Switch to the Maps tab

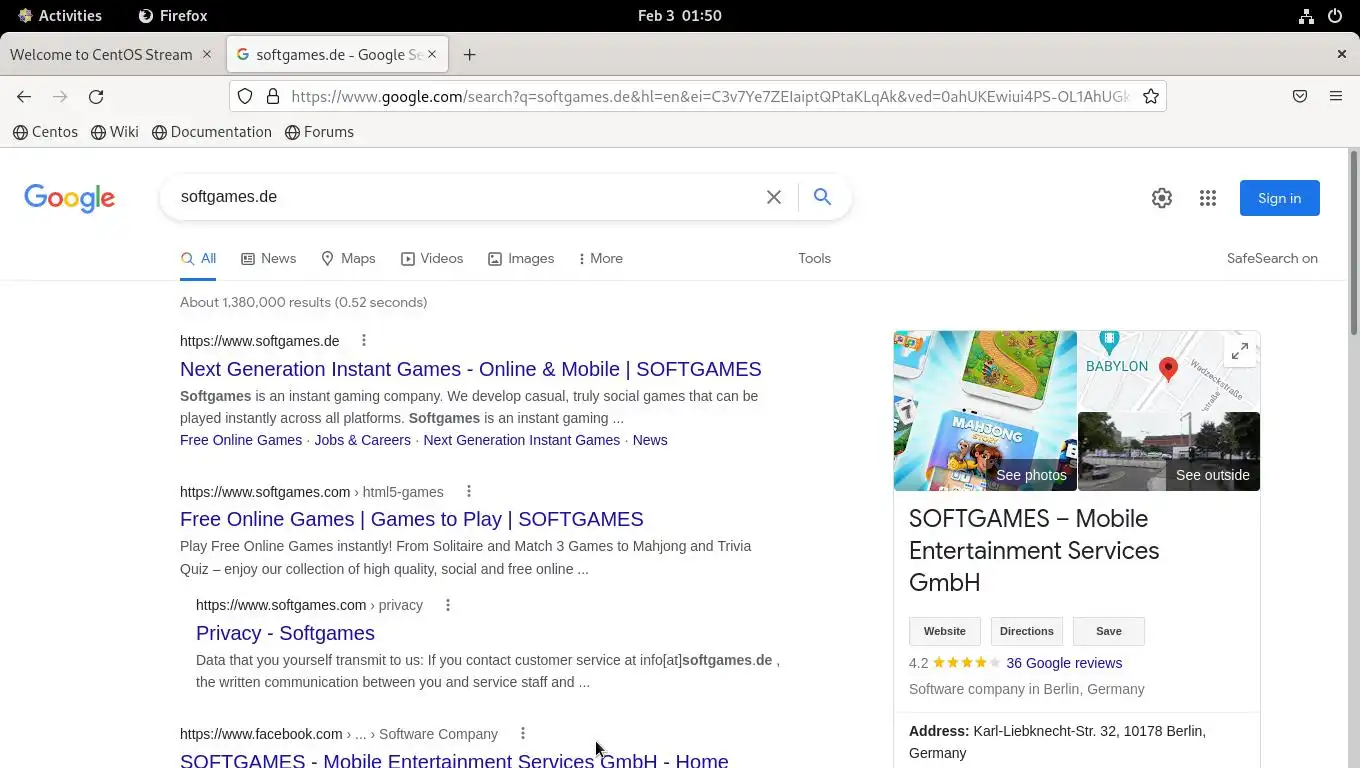pos(348,259)
